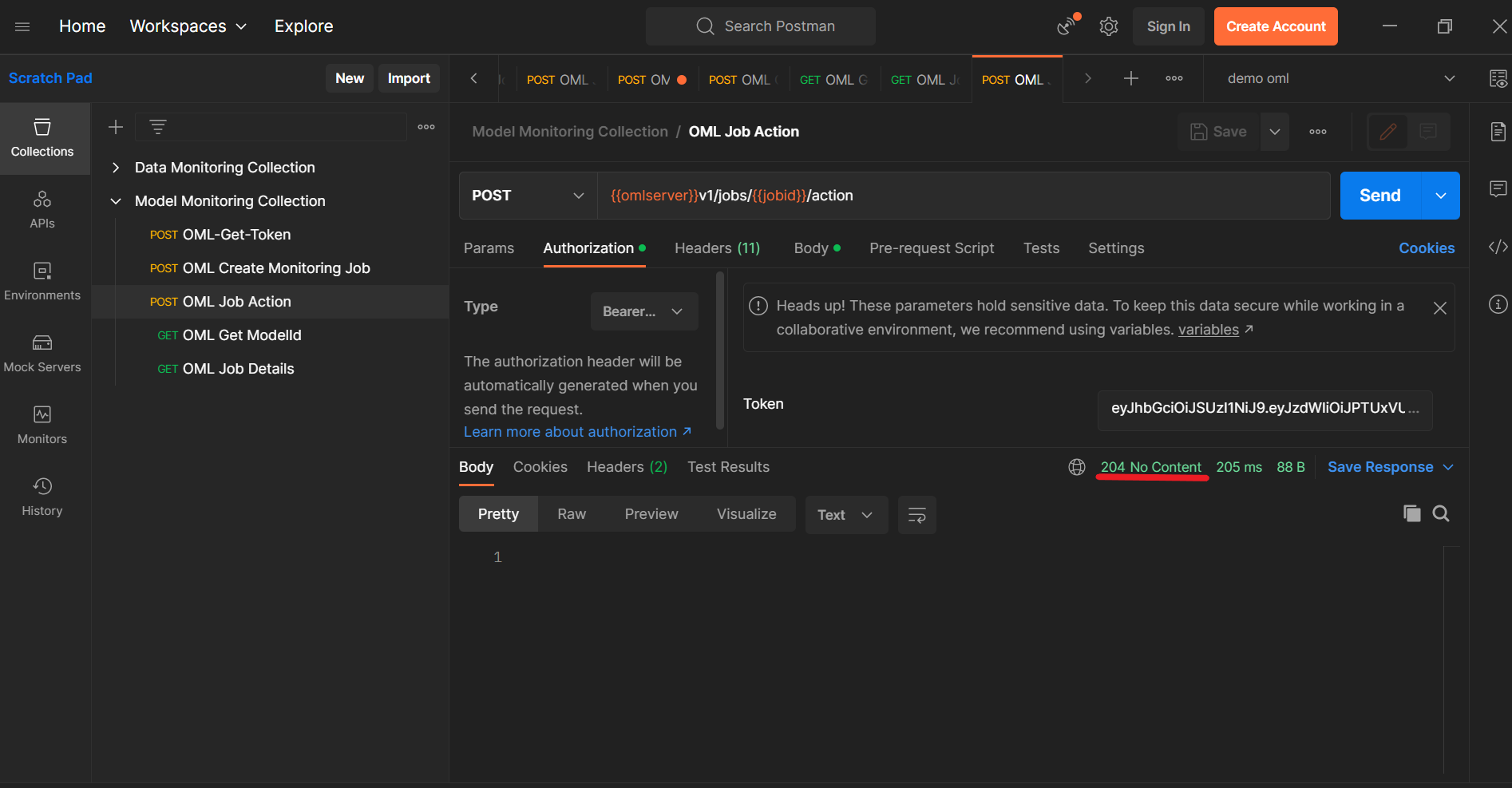1512x788 pixels.
Task: Open the Pre-request Script tab
Action: pos(932,248)
